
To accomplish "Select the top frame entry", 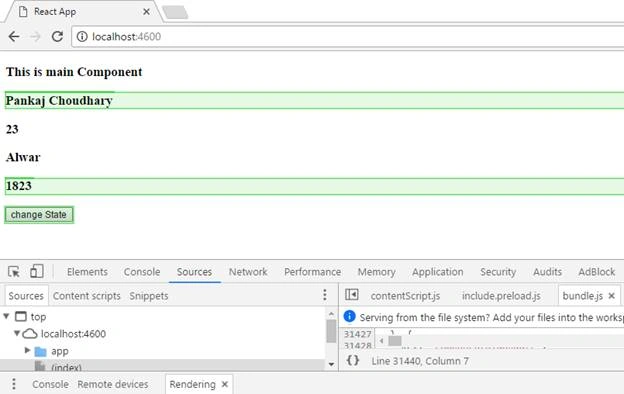I will point(38,317).
